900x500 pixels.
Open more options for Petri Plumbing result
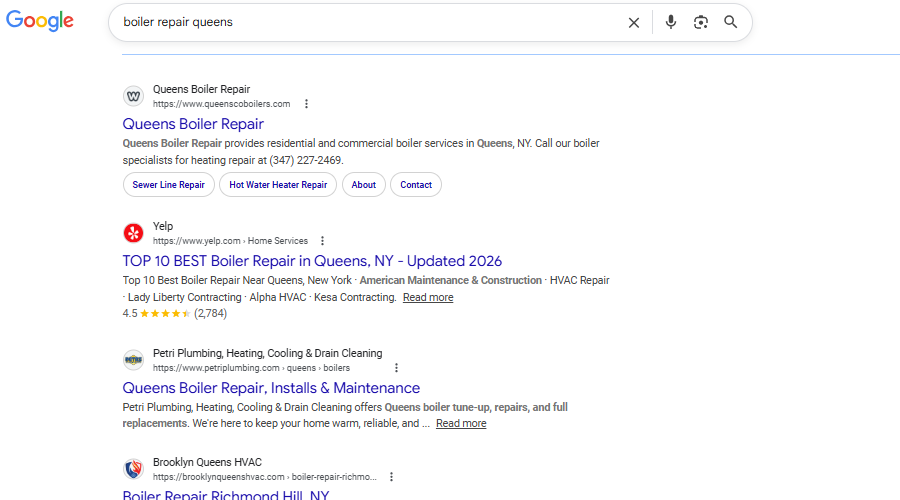coord(396,368)
